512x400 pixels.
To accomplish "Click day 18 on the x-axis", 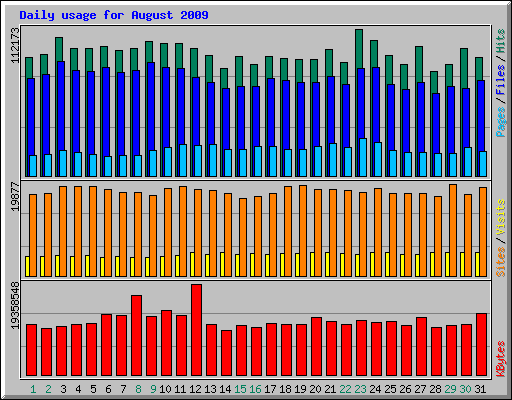I will click(285, 389).
